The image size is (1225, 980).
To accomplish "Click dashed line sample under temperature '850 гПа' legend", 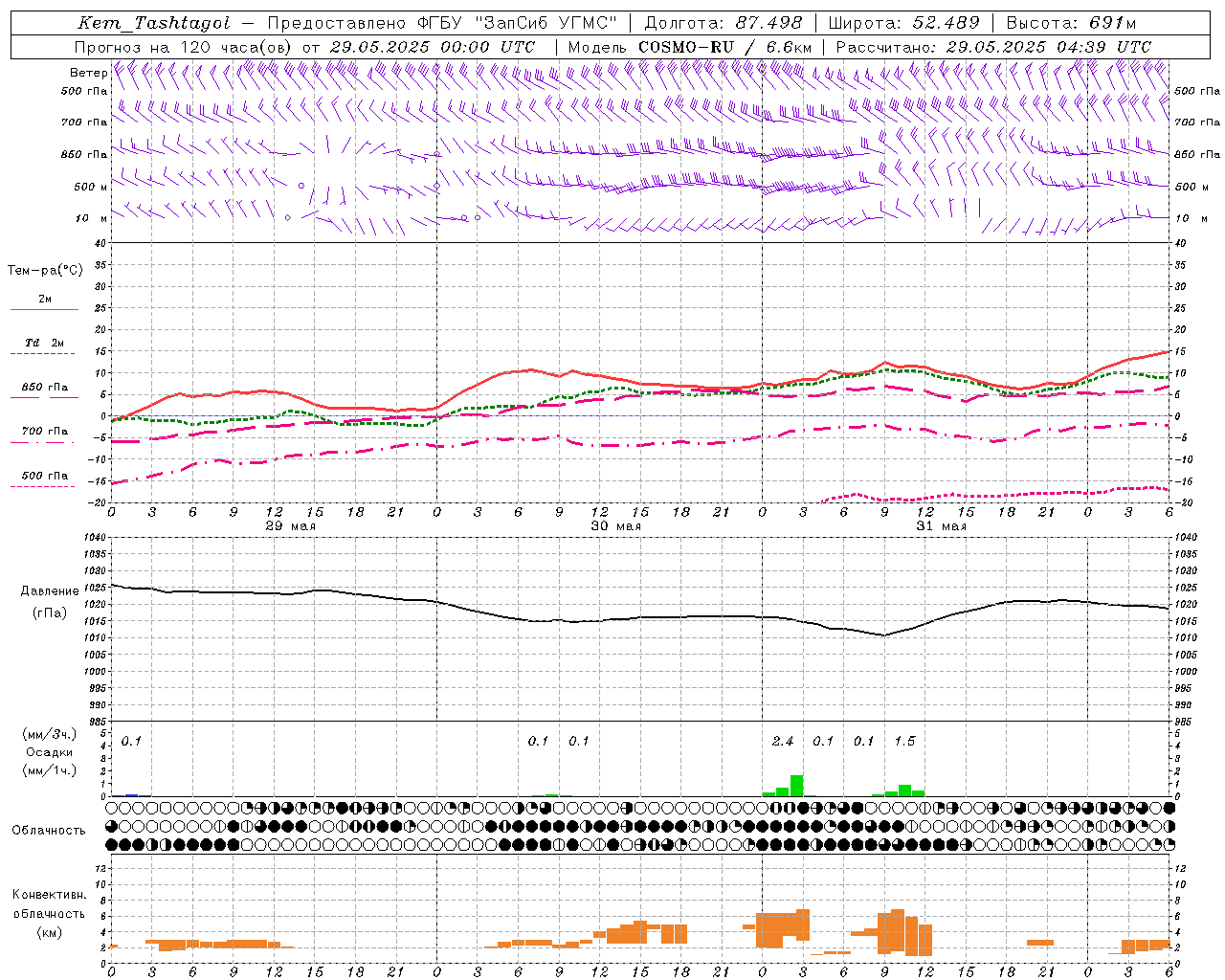I will 44,397.
